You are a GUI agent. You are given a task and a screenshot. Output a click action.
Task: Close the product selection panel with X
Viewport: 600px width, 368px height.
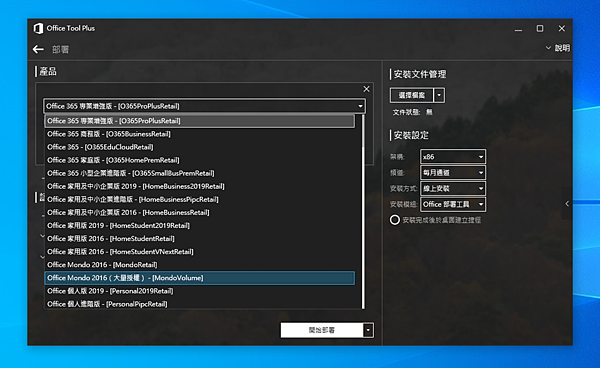click(366, 89)
